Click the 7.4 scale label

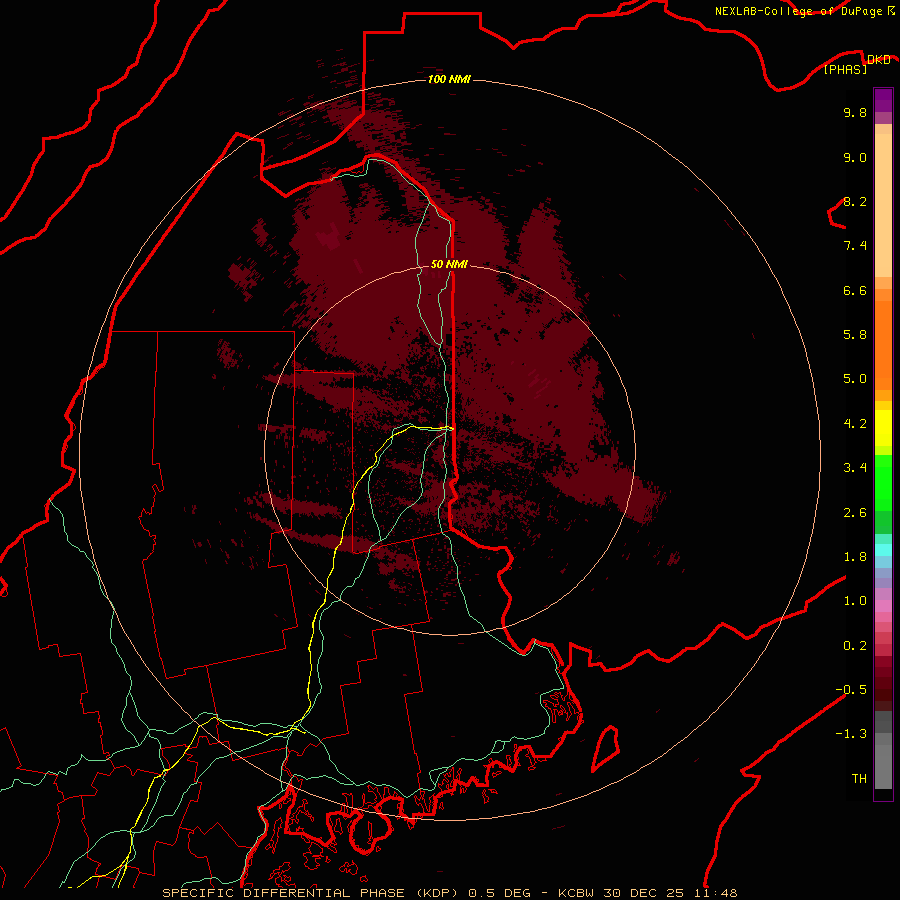[x=855, y=246]
